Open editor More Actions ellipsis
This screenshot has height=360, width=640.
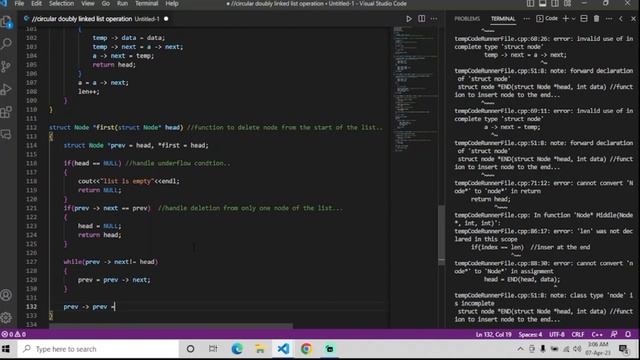(x=434, y=19)
